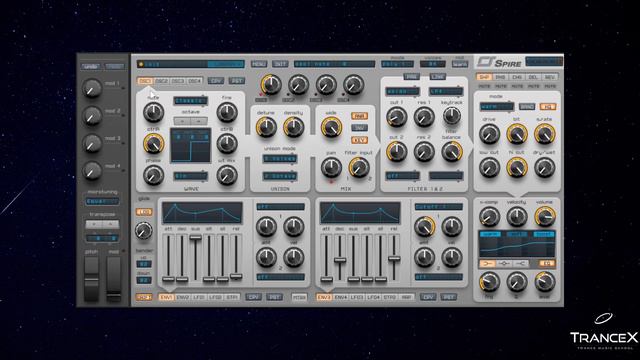Select the ENV4 tab
The image size is (640, 360).
click(340, 297)
